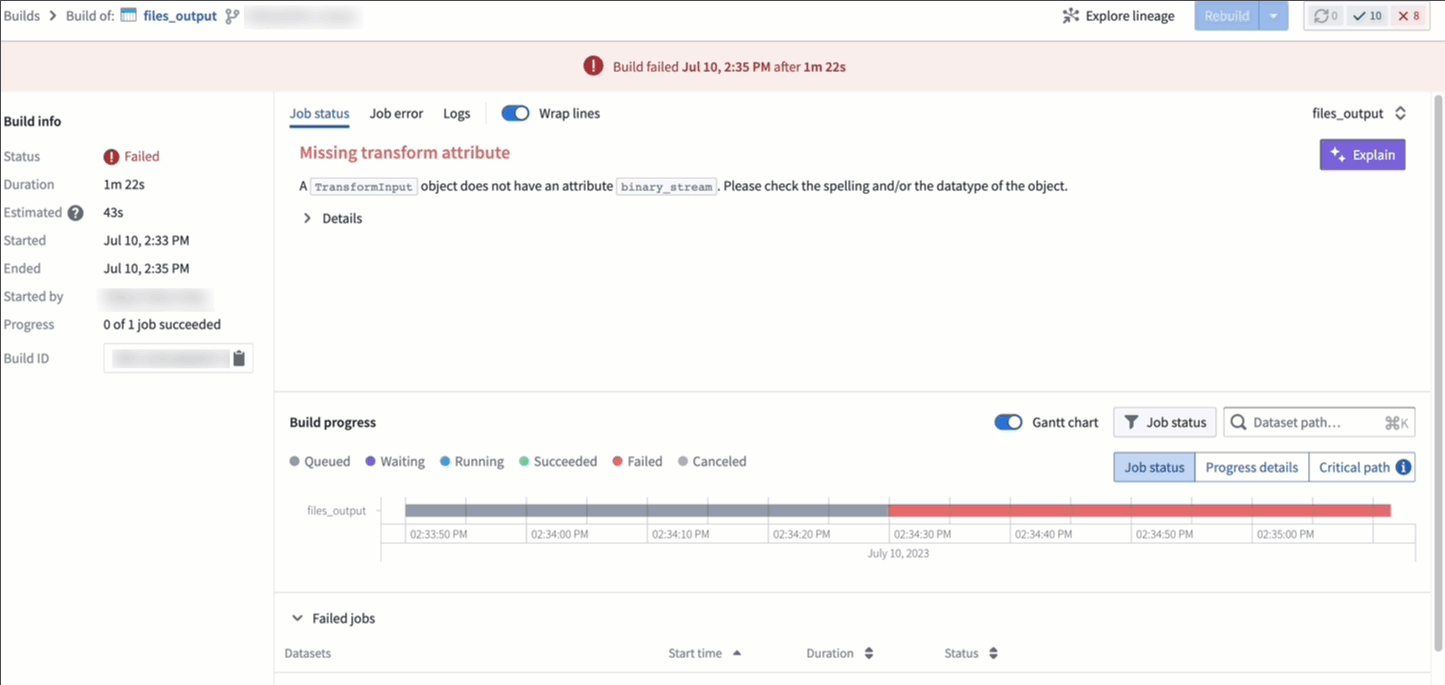Click the 0 of 1 job succeeded text
Screen dimensions: 1445x685
pyautogui.click(x=162, y=325)
